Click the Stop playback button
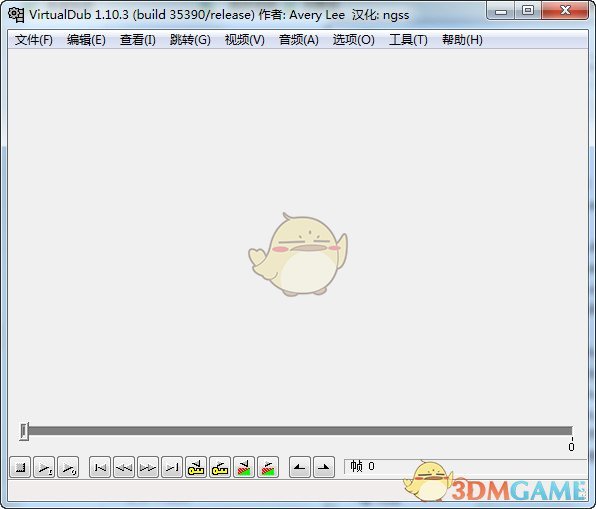 click(x=20, y=467)
